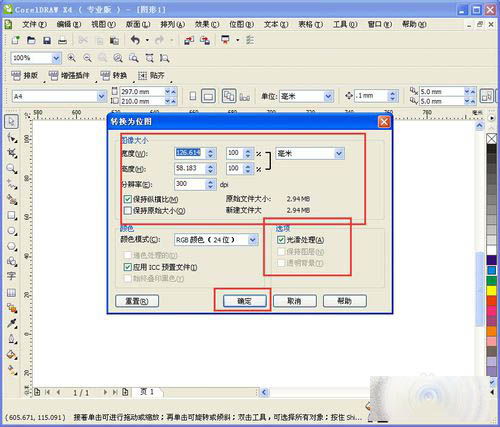Open the 效果 menu
This screenshot has width=500, height=427.
tap(207, 24)
